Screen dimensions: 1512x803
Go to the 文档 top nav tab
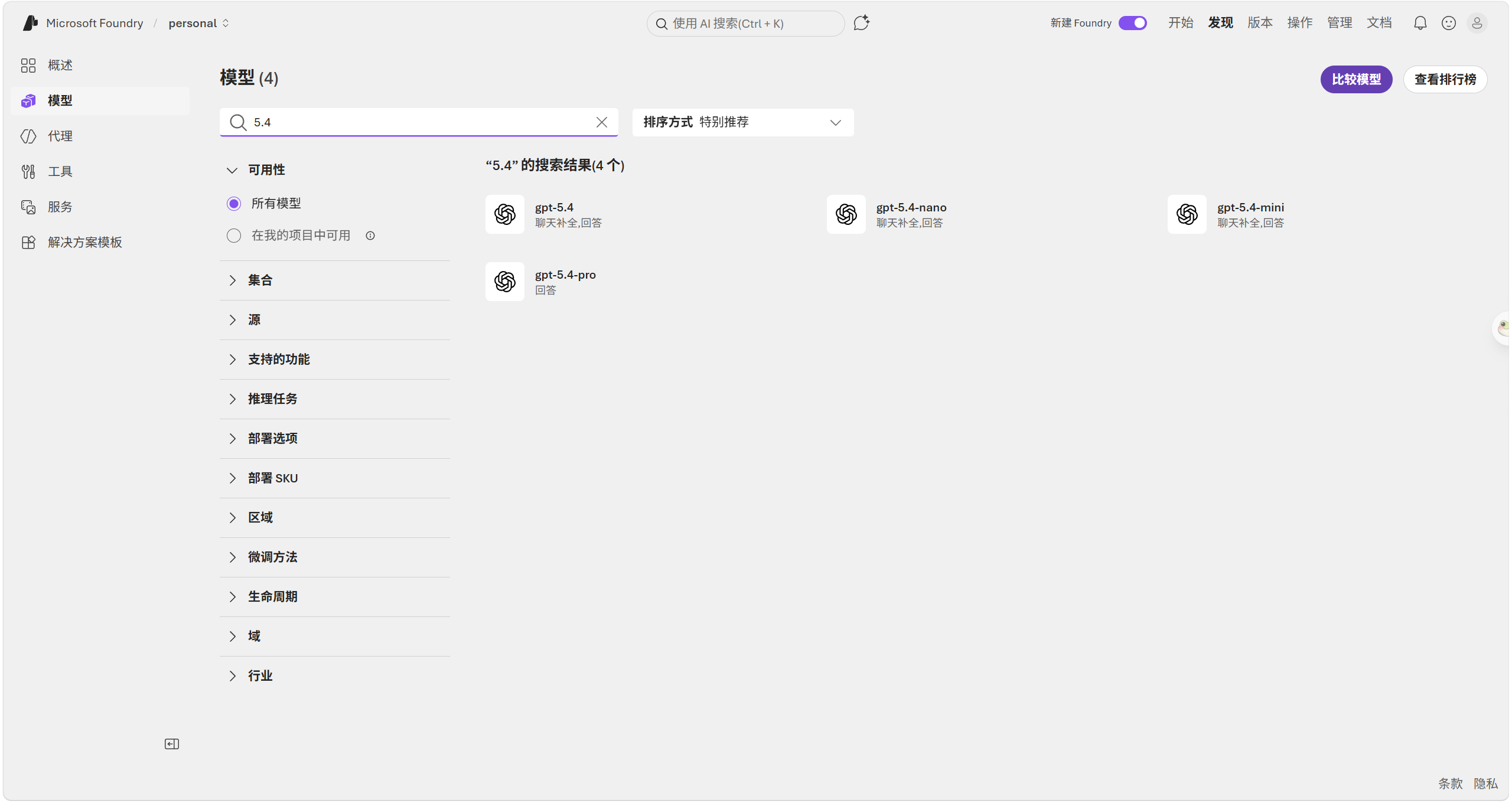coord(1379,23)
